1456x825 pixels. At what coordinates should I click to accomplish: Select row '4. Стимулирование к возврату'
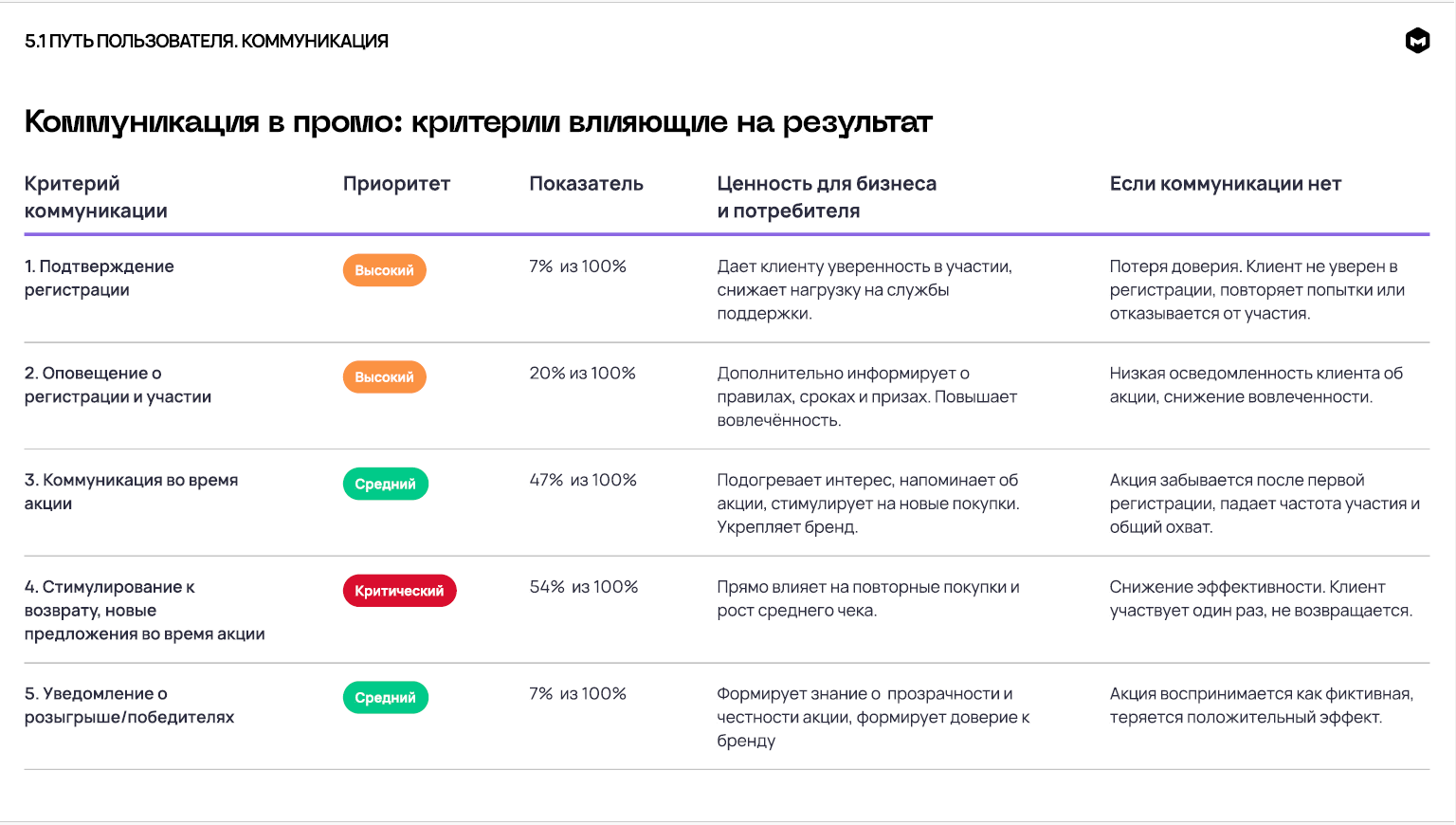coord(144,610)
